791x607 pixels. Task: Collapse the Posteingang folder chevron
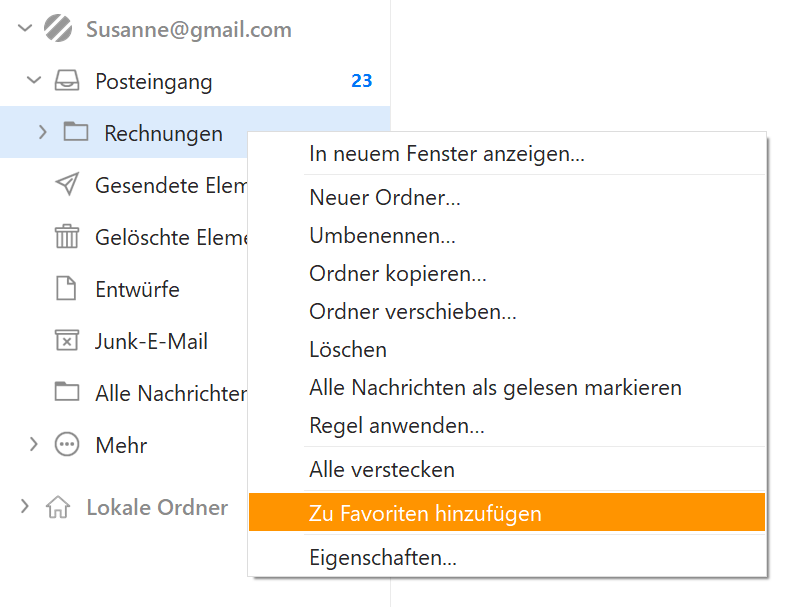[34, 80]
